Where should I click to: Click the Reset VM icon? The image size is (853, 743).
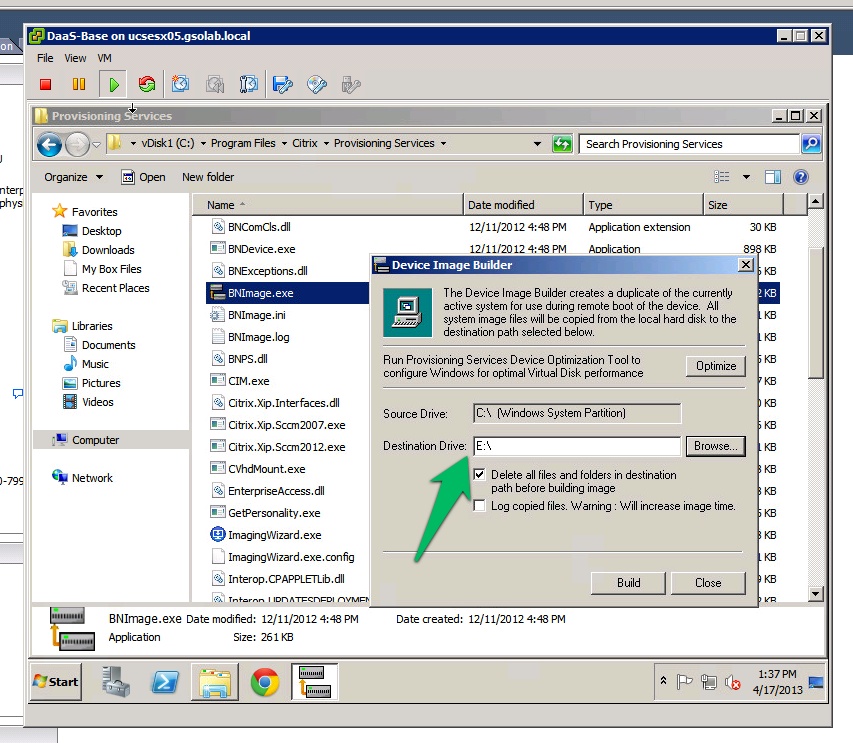pyautogui.click(x=147, y=84)
